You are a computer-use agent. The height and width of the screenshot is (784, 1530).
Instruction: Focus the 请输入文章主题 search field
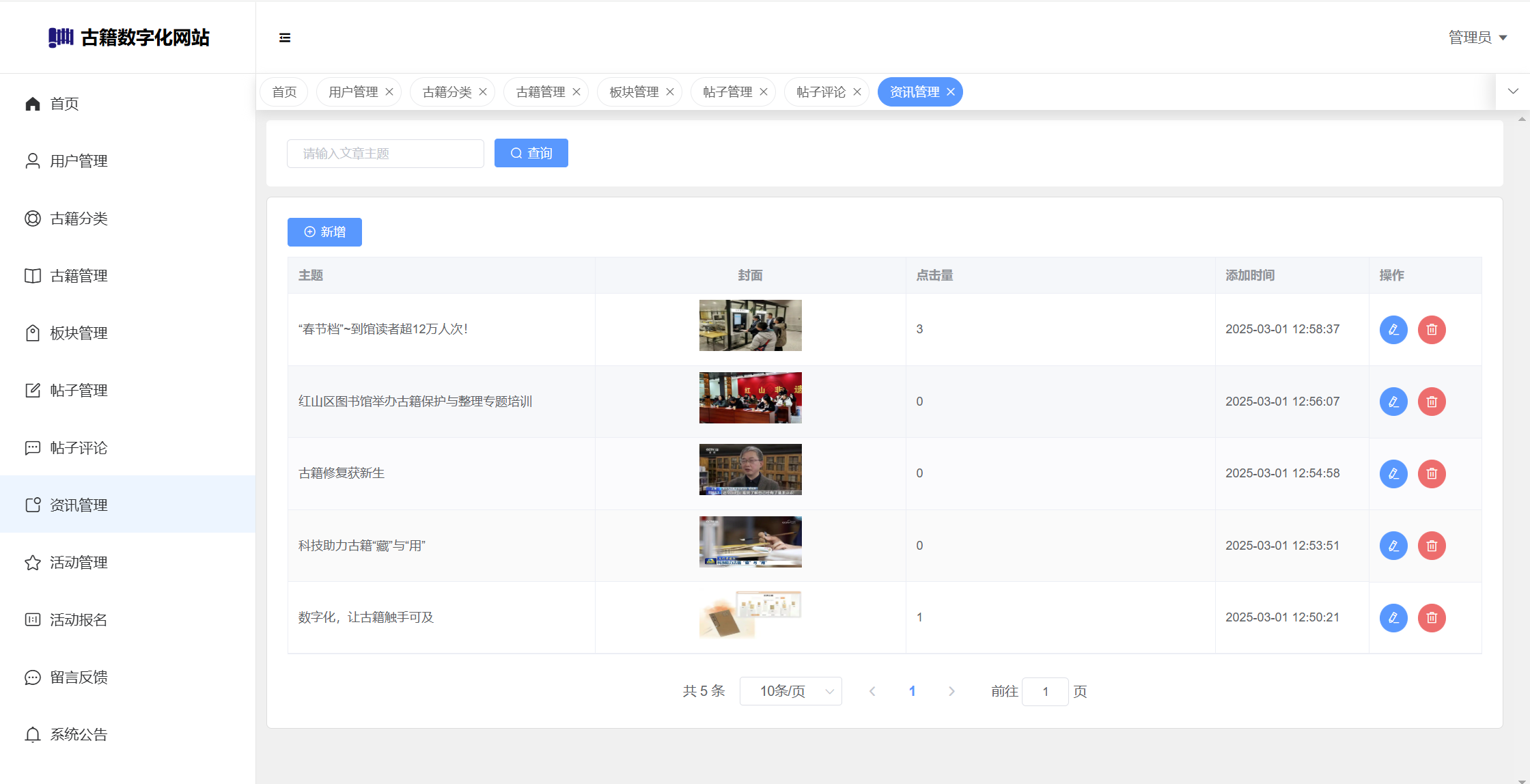(x=385, y=154)
